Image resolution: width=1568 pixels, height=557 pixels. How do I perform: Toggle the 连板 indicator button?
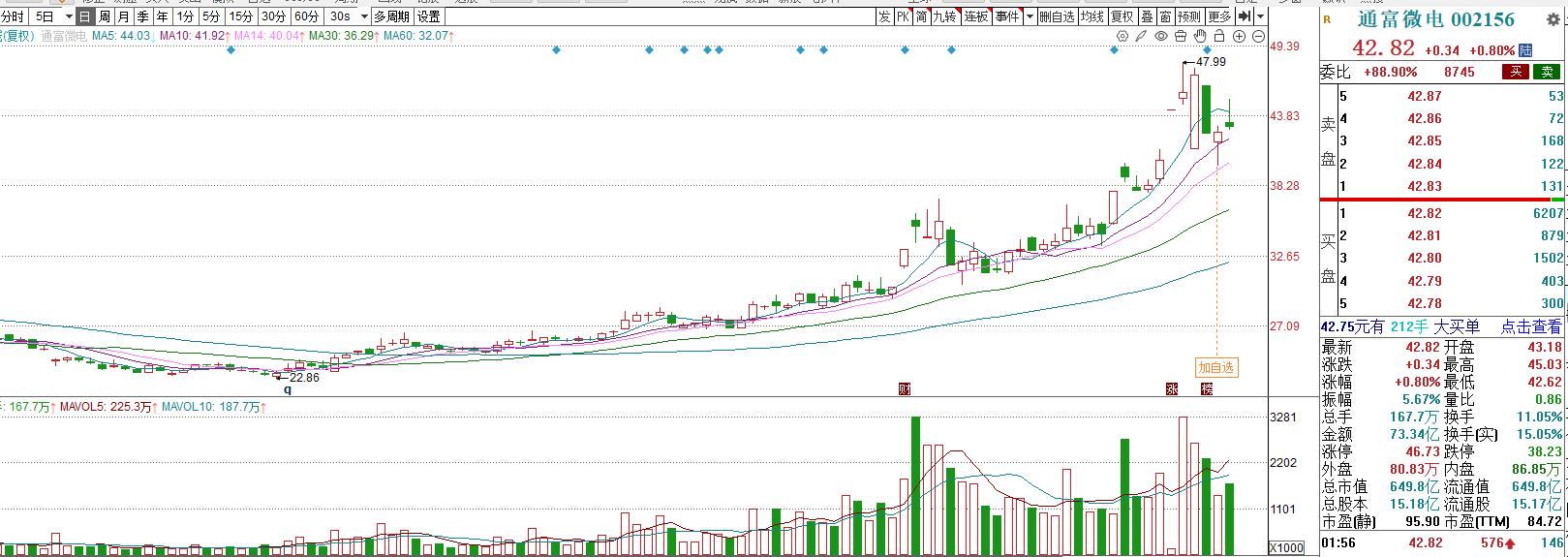[x=976, y=16]
